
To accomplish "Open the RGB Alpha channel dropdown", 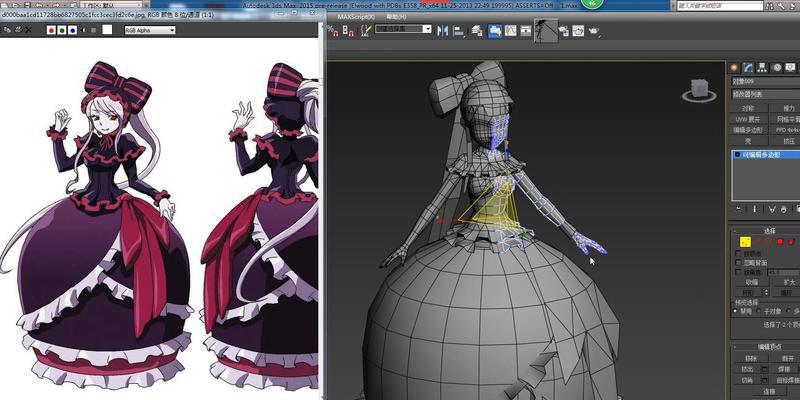I will [150, 30].
